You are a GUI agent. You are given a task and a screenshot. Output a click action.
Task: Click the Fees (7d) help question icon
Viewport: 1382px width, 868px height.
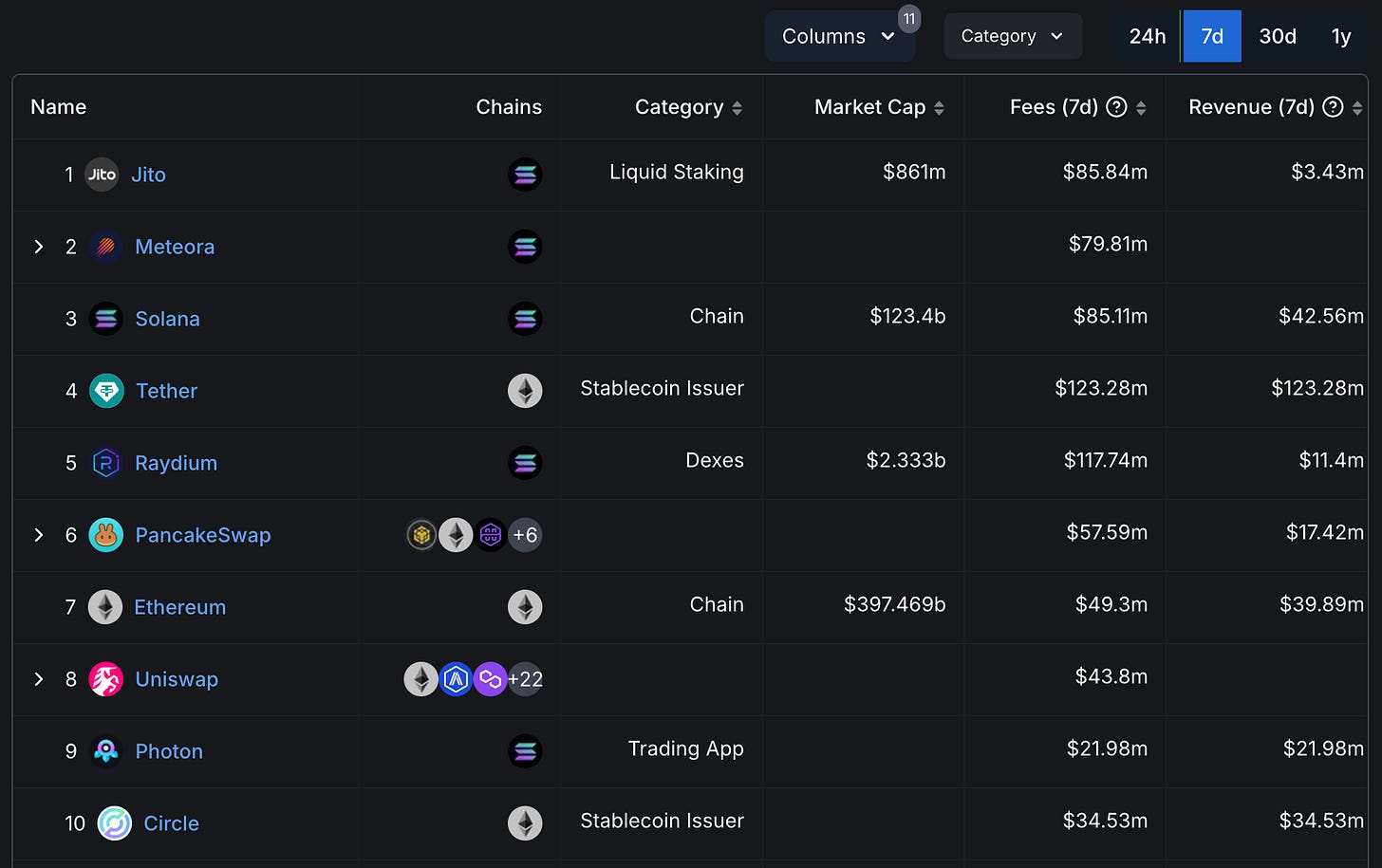coord(1117,107)
